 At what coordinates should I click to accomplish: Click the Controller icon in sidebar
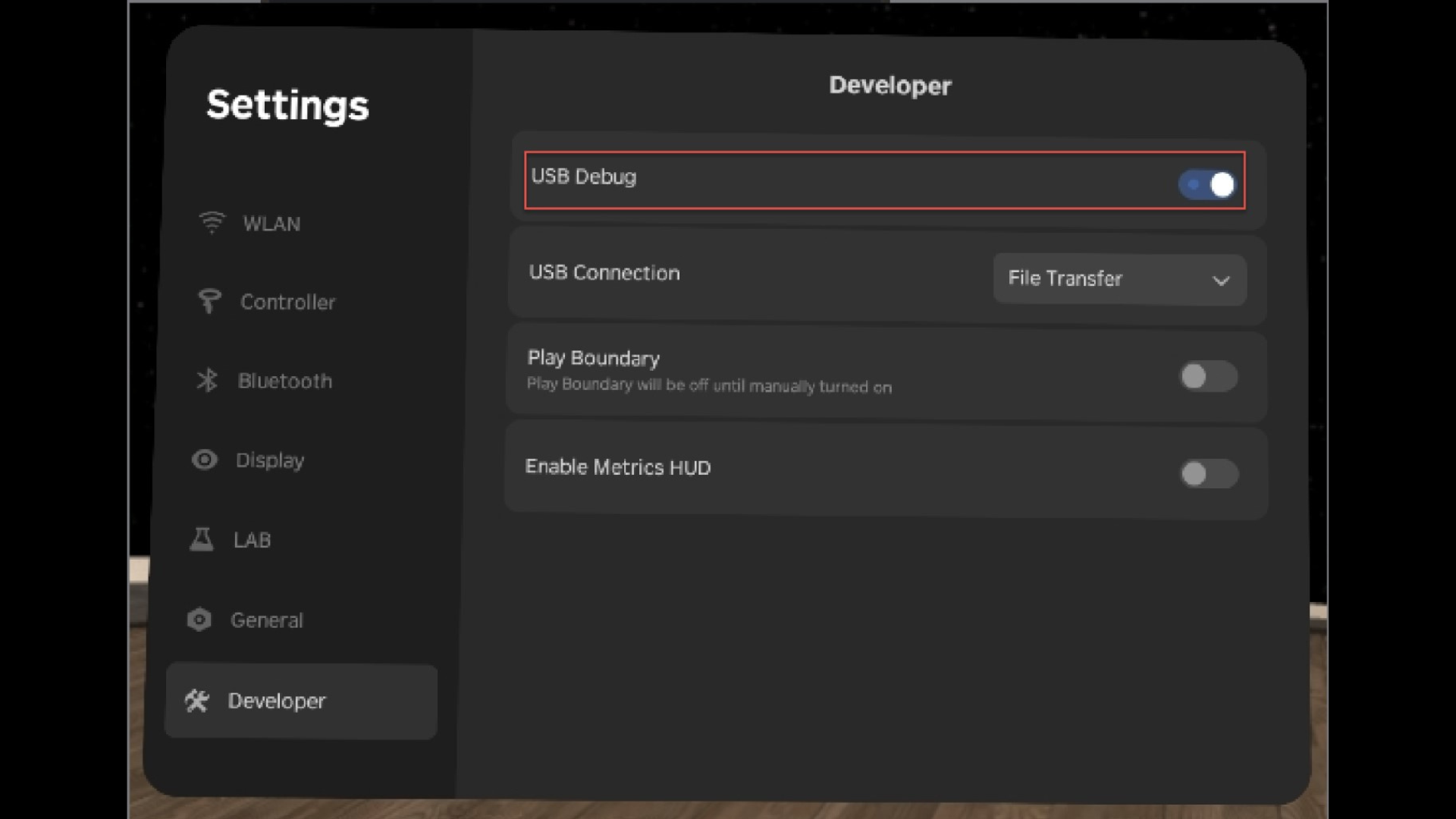pyautogui.click(x=209, y=301)
